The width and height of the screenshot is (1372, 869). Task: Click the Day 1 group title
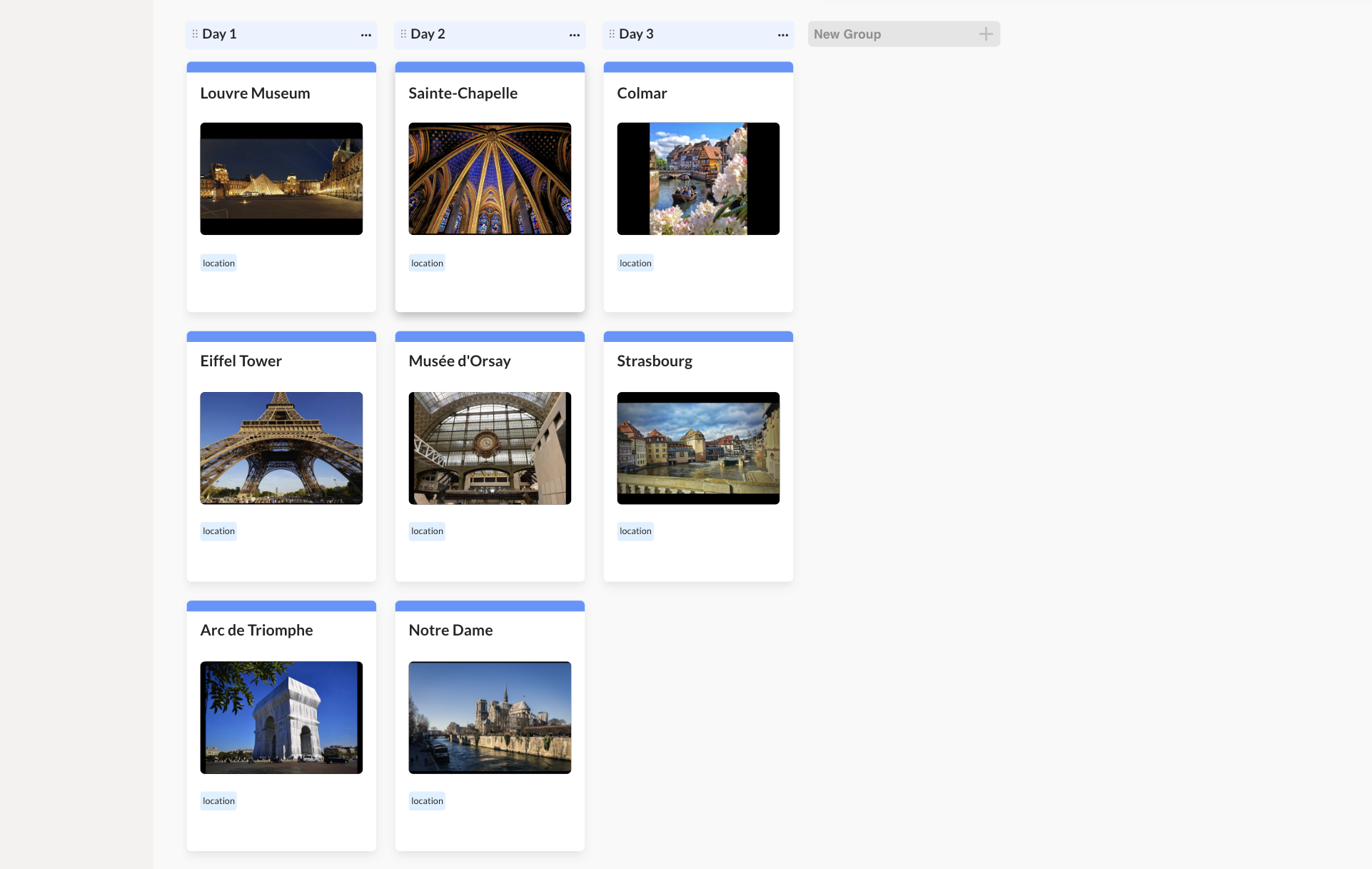pos(219,34)
